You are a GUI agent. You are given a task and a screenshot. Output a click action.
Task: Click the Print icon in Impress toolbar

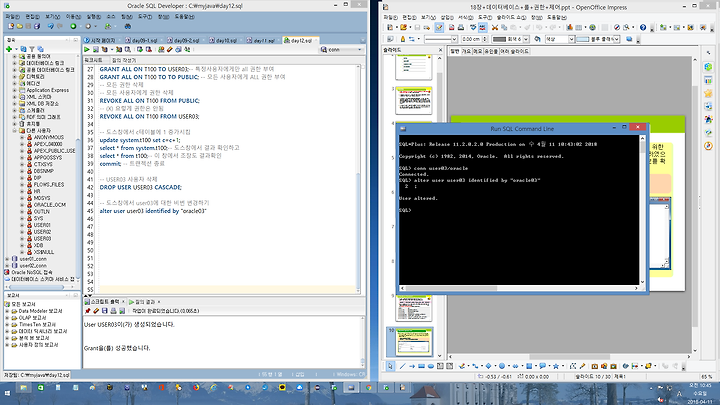(461, 28)
